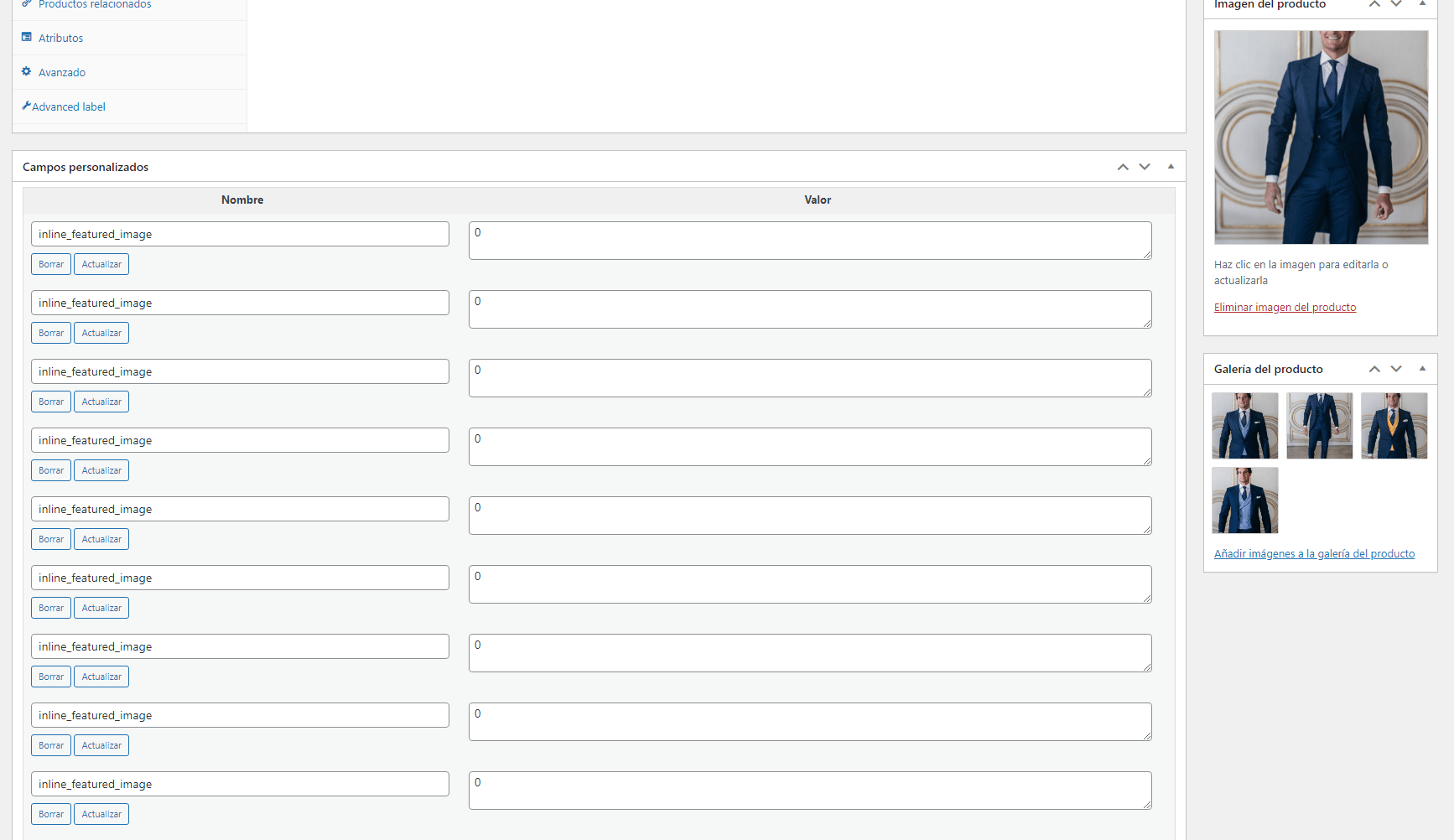Focus the first inline_featured_image name field
This screenshot has height=840, width=1454.
(240, 234)
